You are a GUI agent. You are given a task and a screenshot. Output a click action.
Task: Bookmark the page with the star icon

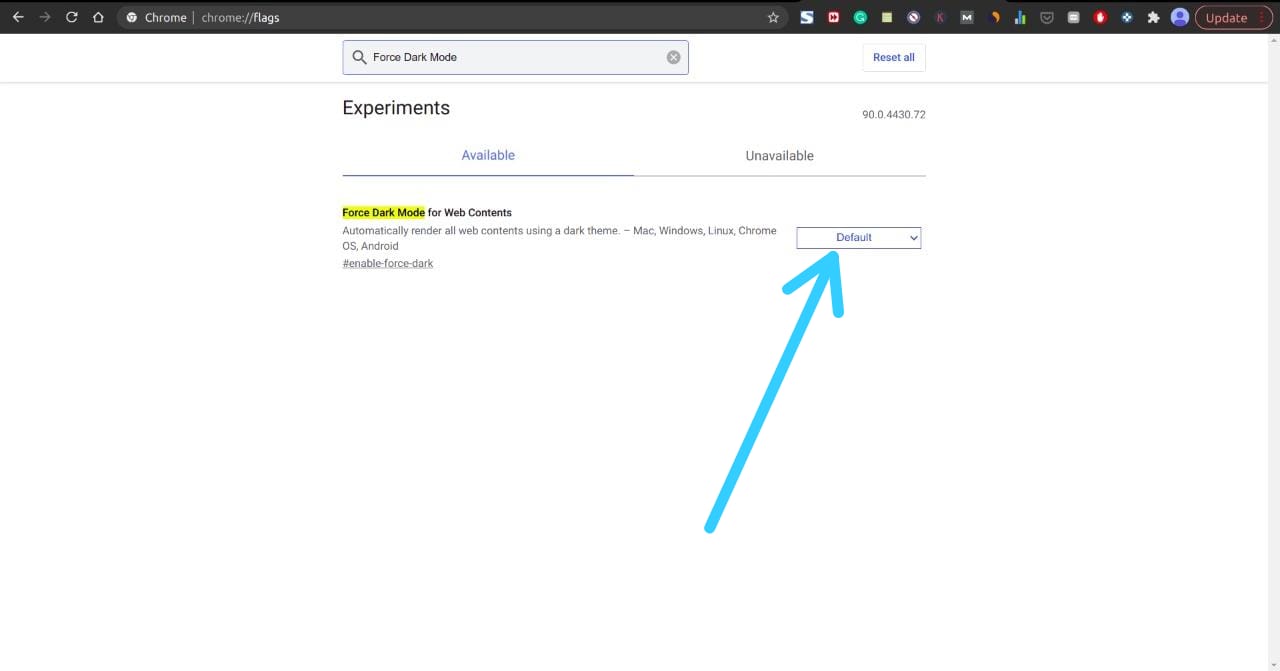(x=773, y=17)
